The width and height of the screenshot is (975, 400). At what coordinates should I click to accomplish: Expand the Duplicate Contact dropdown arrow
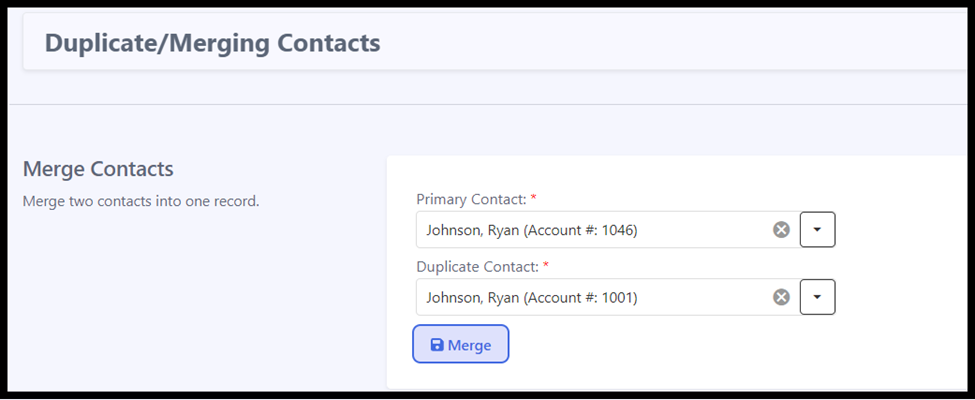point(817,297)
